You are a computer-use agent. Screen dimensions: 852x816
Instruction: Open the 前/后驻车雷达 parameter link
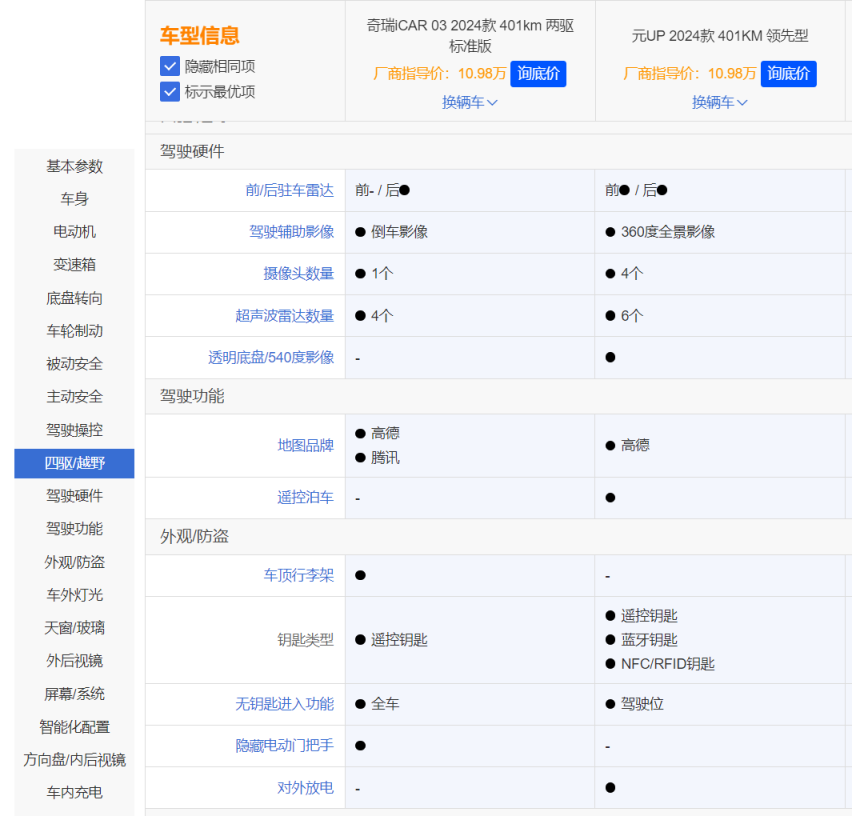290,190
